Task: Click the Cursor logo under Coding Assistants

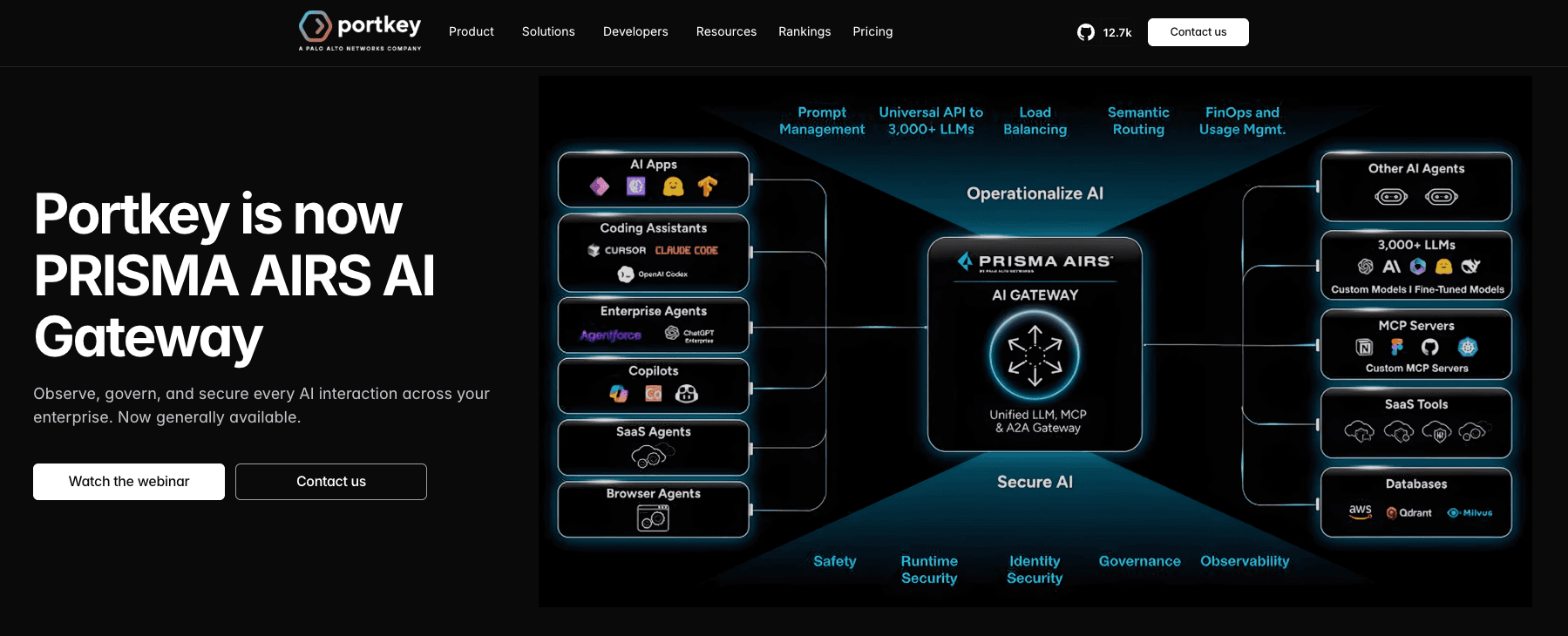Action: pos(617,250)
